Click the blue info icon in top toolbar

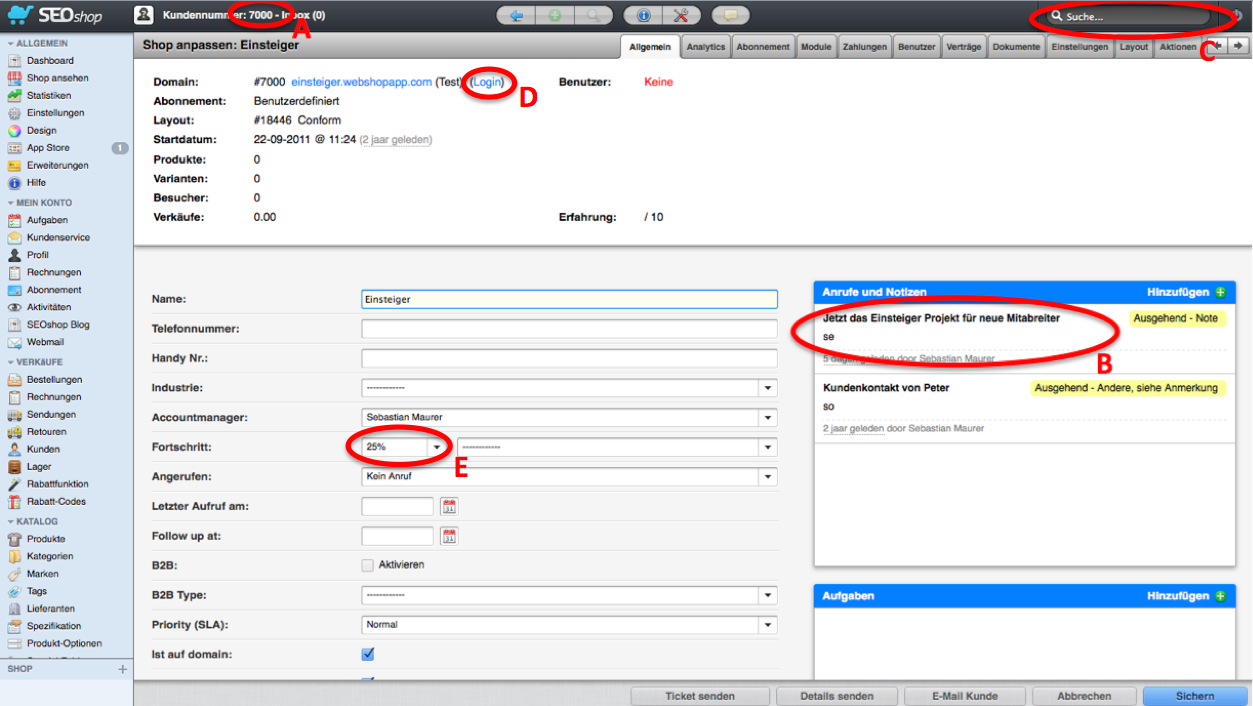tap(644, 16)
